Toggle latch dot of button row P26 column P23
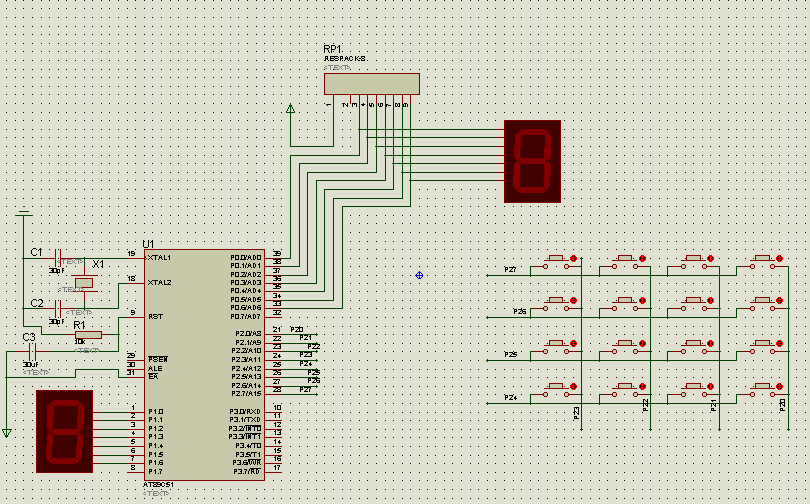Viewport: 810px width, 504px height. [x=573, y=301]
